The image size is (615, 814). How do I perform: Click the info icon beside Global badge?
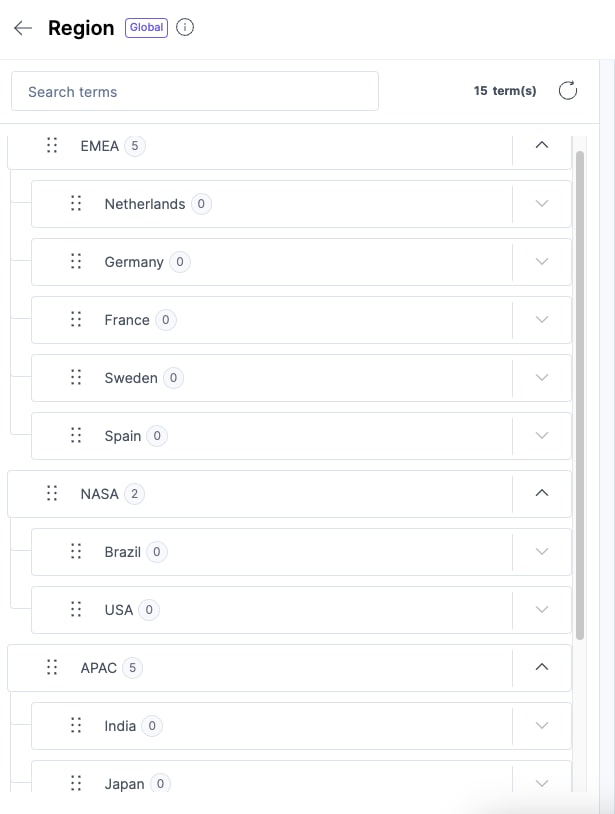185,28
